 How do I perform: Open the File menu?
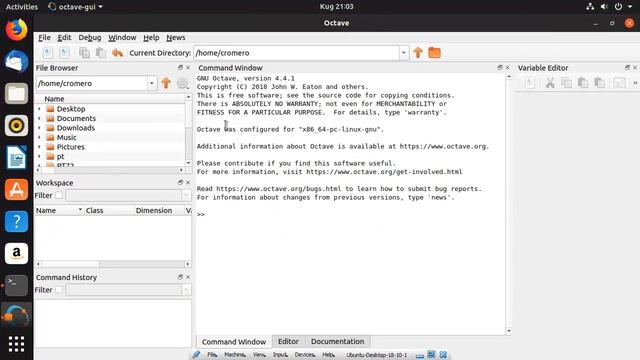44,37
